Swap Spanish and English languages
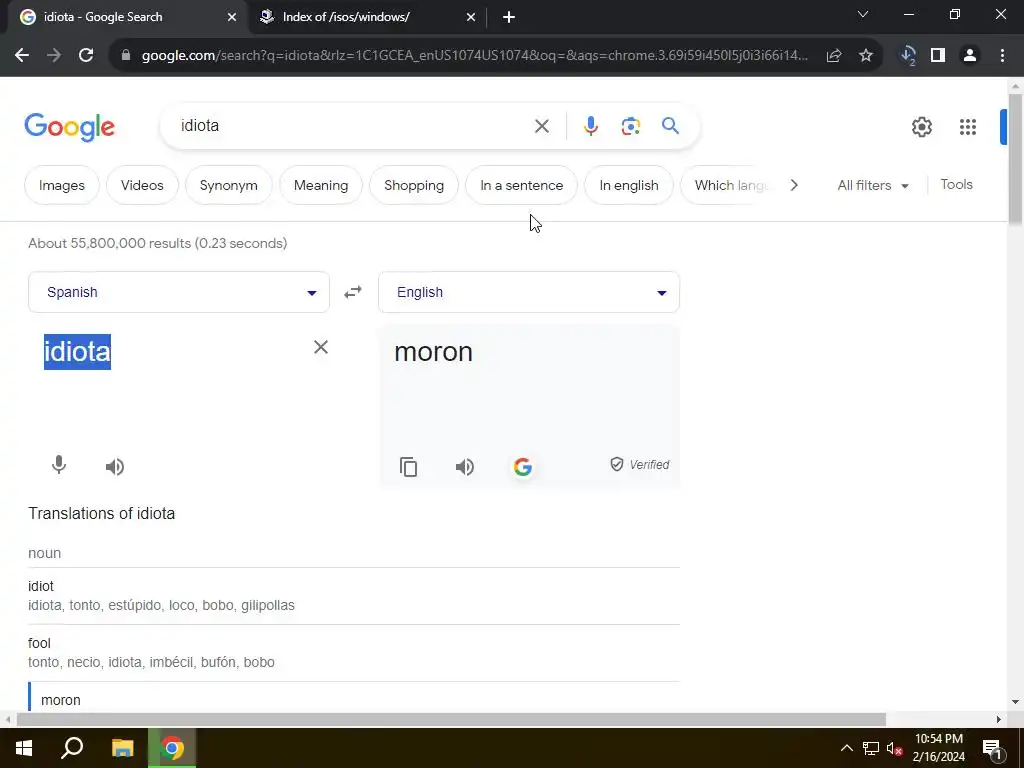Screen dimensions: 1024x768 [x=353, y=292]
